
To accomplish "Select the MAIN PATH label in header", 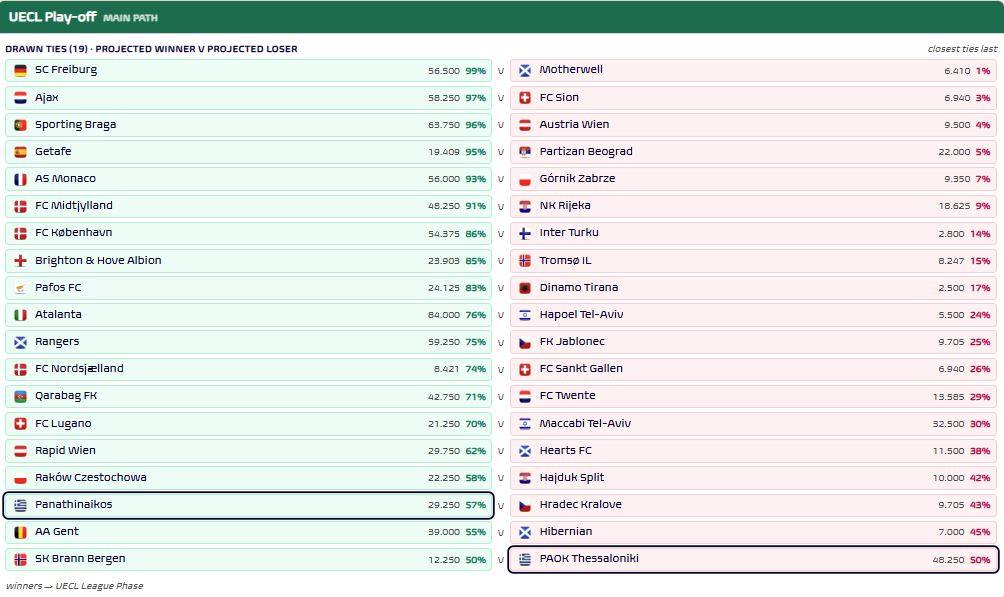I will (x=130, y=18).
